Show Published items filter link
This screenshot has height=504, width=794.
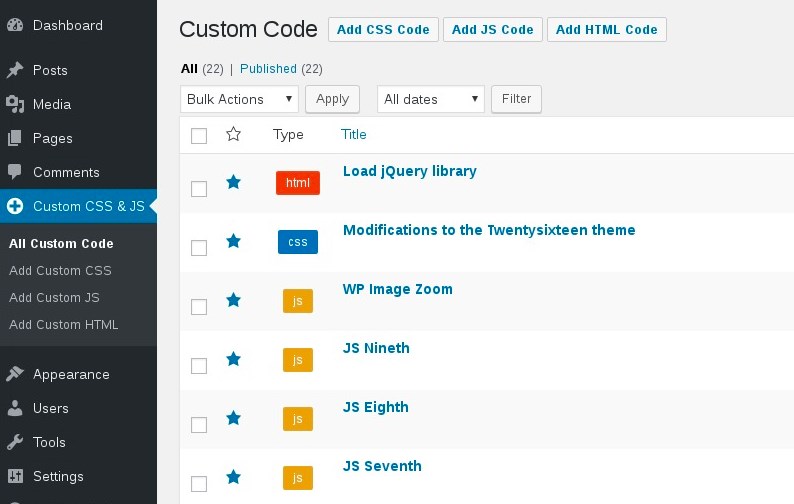tap(268, 68)
